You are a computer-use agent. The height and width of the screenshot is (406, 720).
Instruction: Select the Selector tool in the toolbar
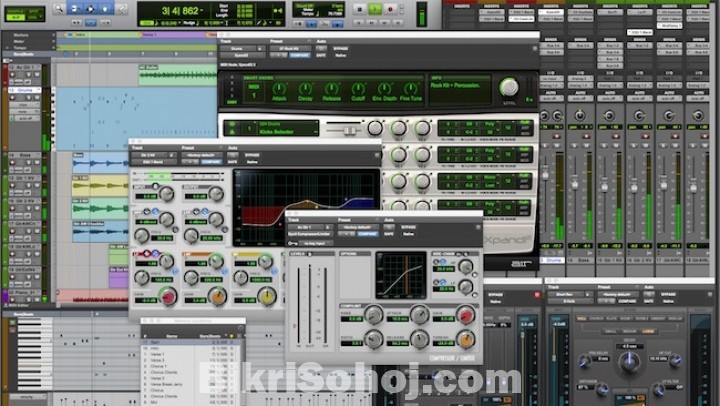pos(90,8)
